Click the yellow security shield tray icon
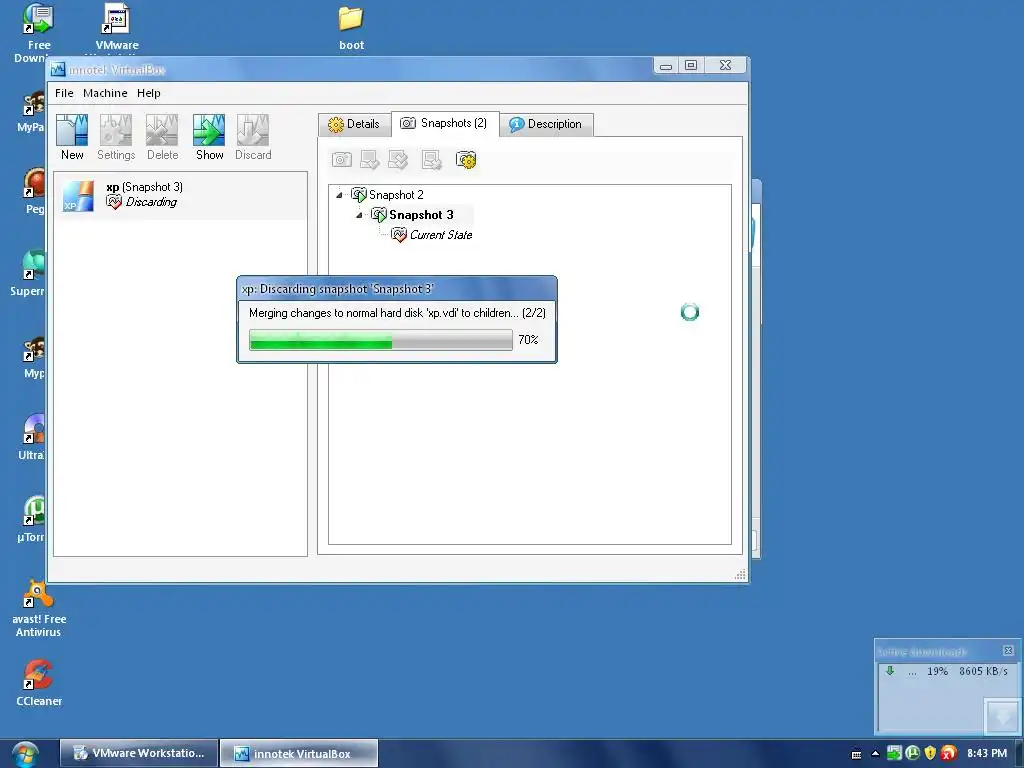 pyautogui.click(x=931, y=753)
